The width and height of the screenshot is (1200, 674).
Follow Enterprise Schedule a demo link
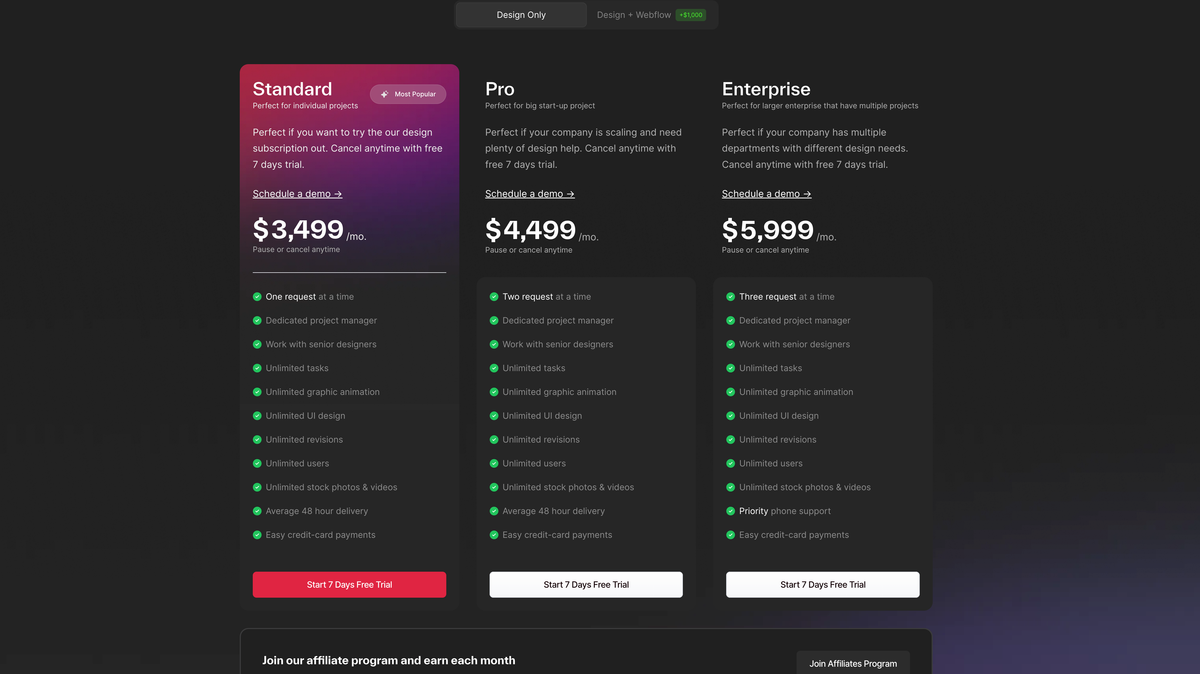tap(766, 194)
